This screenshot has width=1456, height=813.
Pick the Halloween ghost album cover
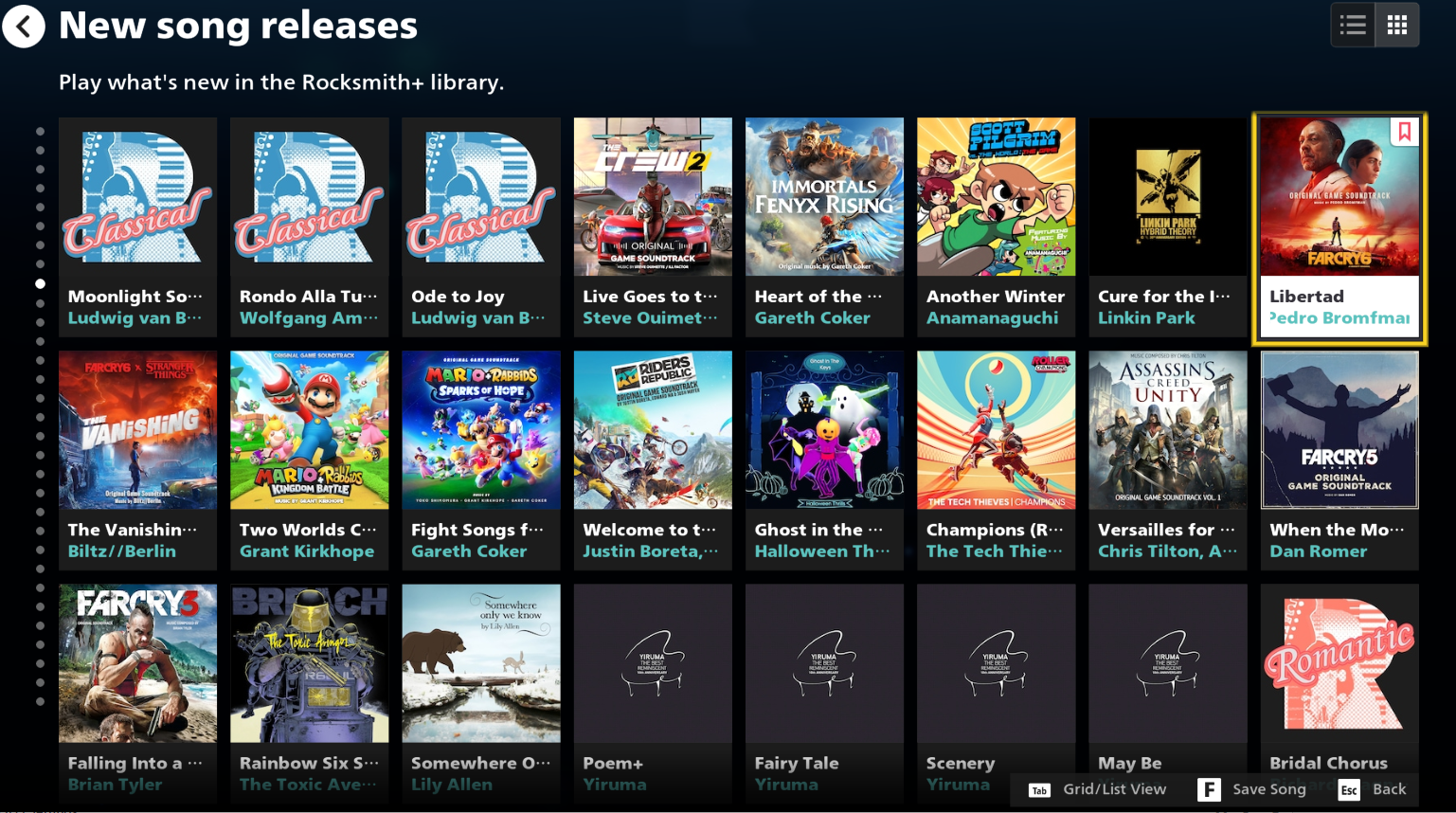click(x=824, y=430)
